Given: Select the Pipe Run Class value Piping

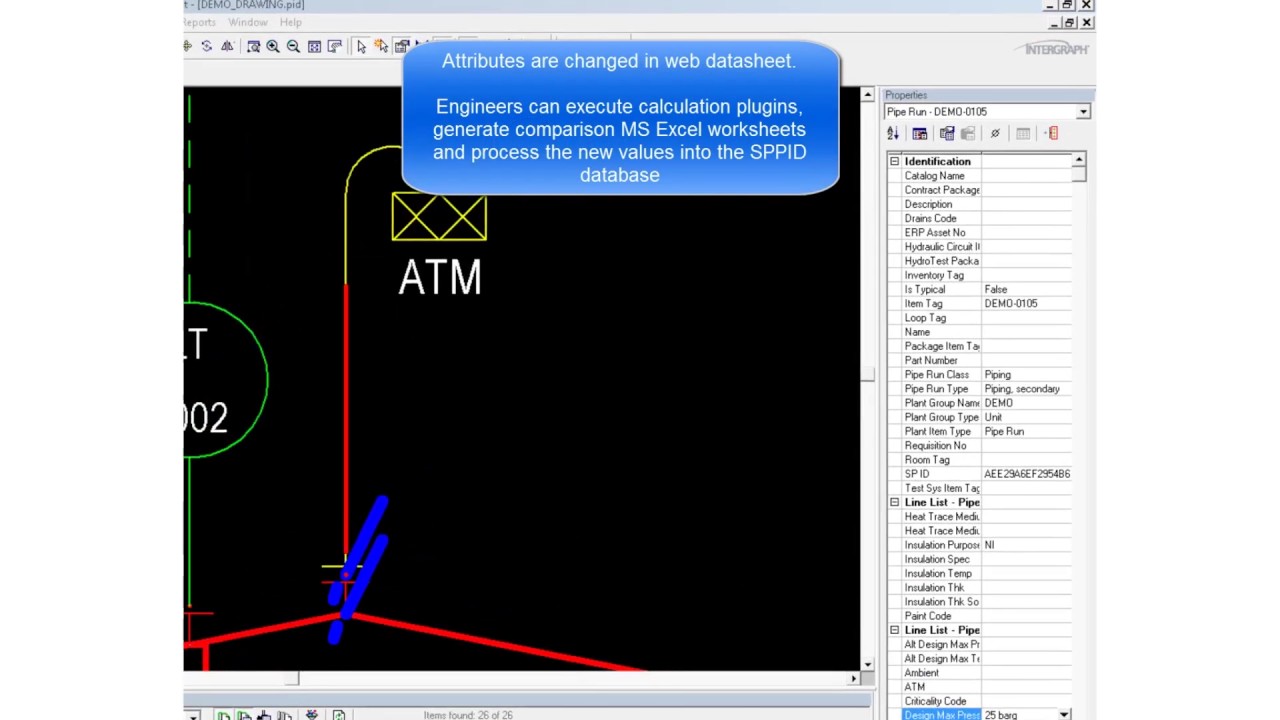Looking at the screenshot, I should point(997,374).
